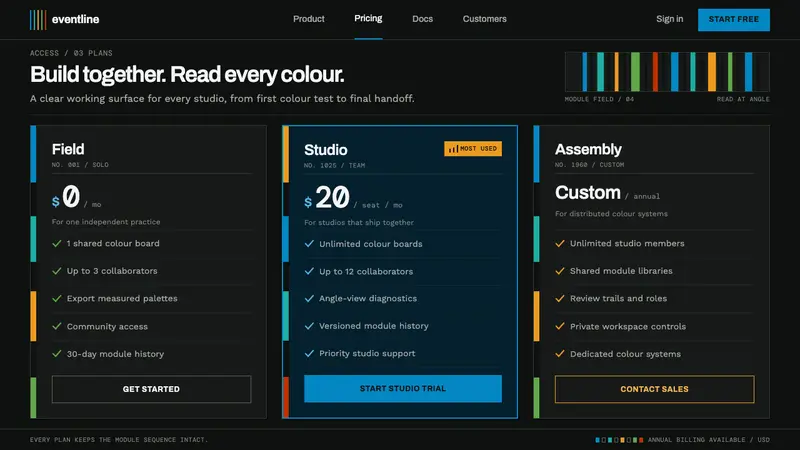This screenshot has height=450, width=800.
Task: Click 'MODULE FIELD / 04' caption
Action: [599, 99]
